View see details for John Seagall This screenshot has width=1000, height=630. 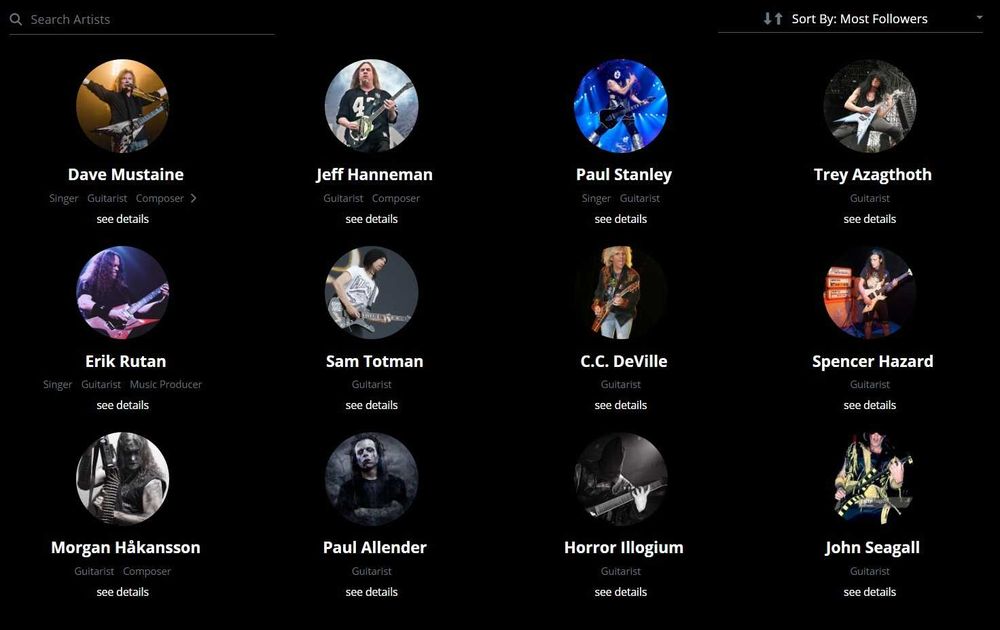point(870,592)
